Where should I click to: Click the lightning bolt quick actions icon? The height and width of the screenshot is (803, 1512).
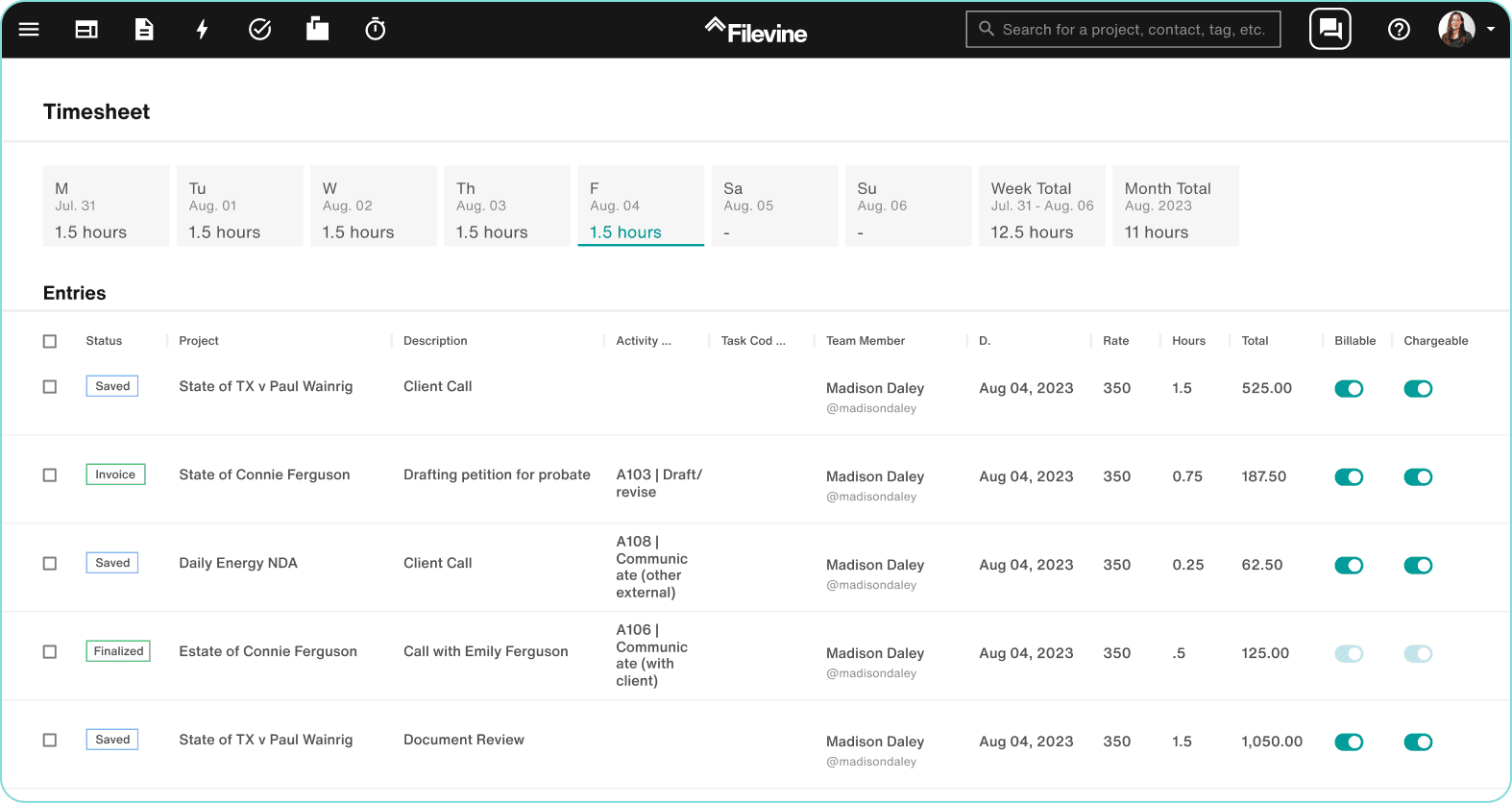point(202,30)
